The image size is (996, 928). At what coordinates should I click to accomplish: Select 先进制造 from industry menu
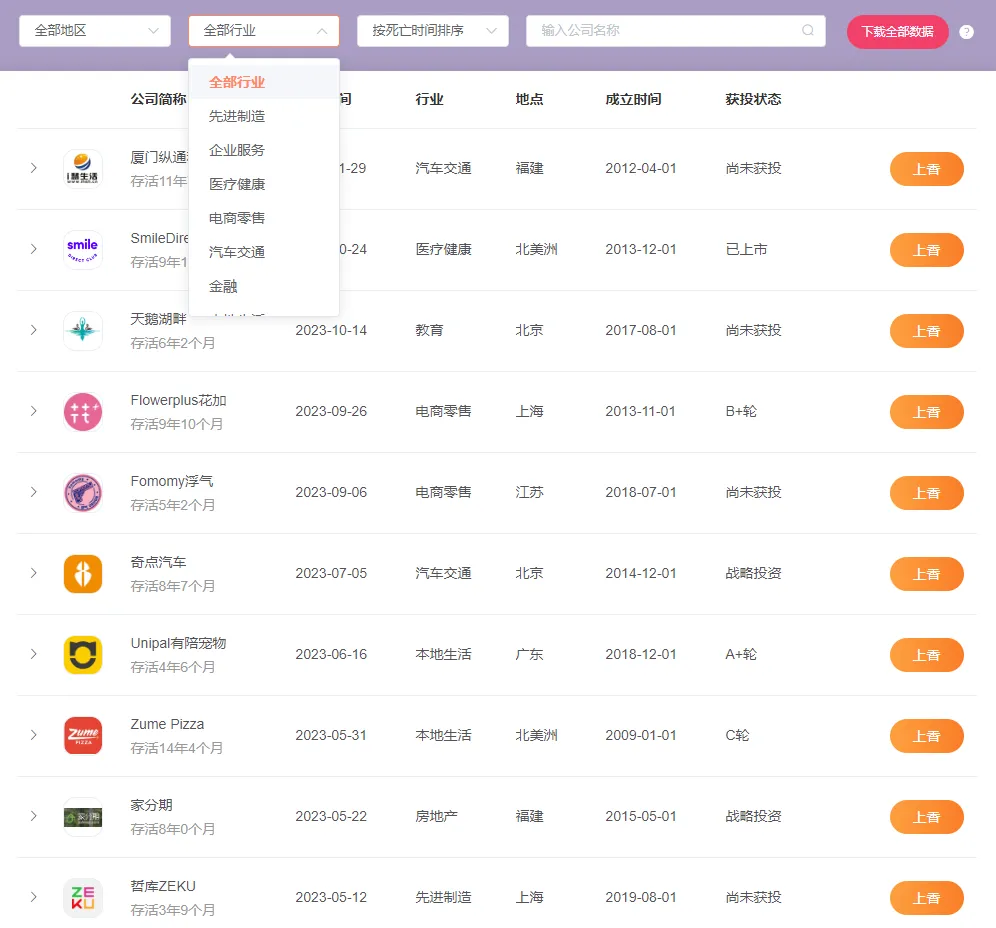239,115
